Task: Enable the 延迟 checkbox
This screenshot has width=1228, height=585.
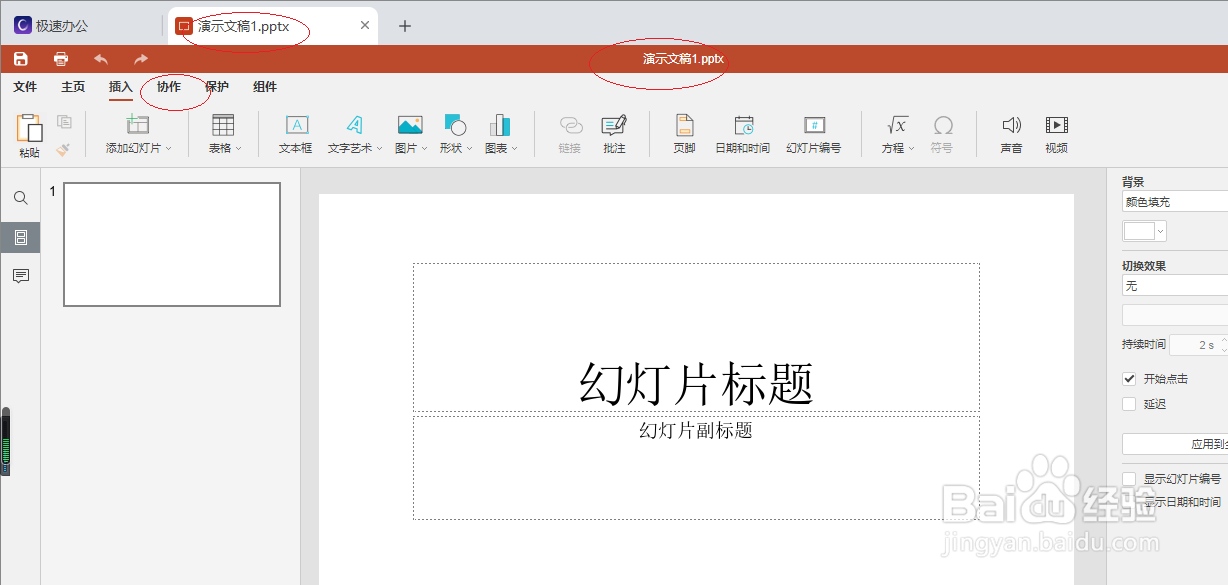Action: pos(1129,403)
